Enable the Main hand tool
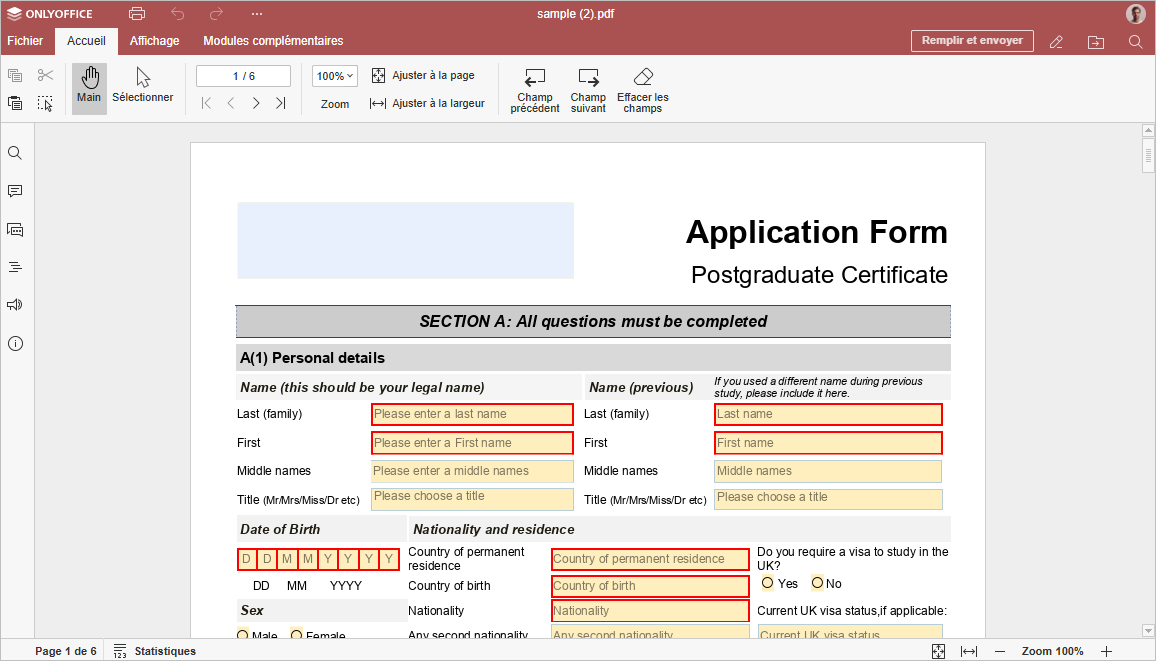This screenshot has height=661, width=1156. tap(89, 86)
